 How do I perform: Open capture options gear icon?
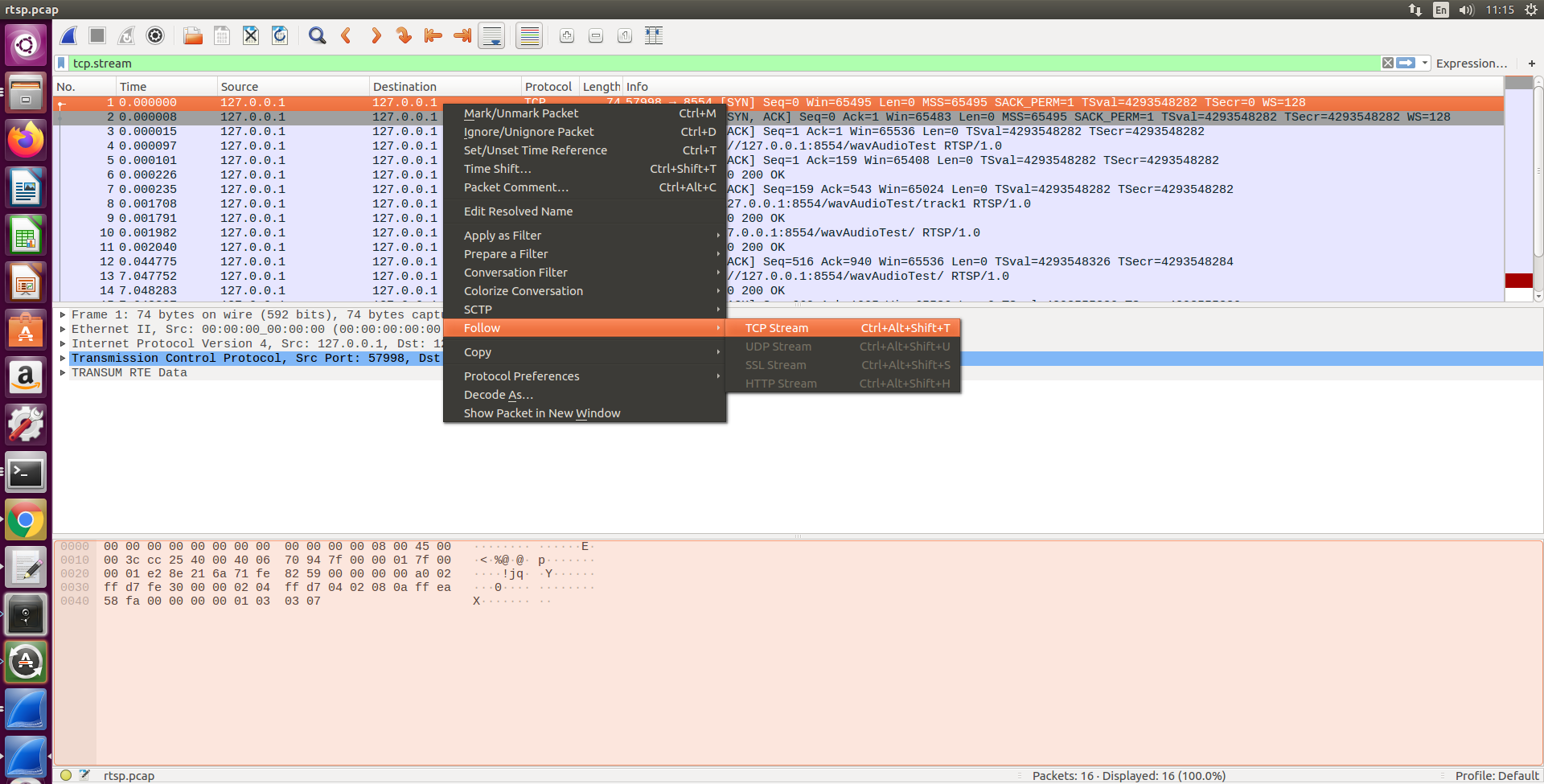[155, 35]
